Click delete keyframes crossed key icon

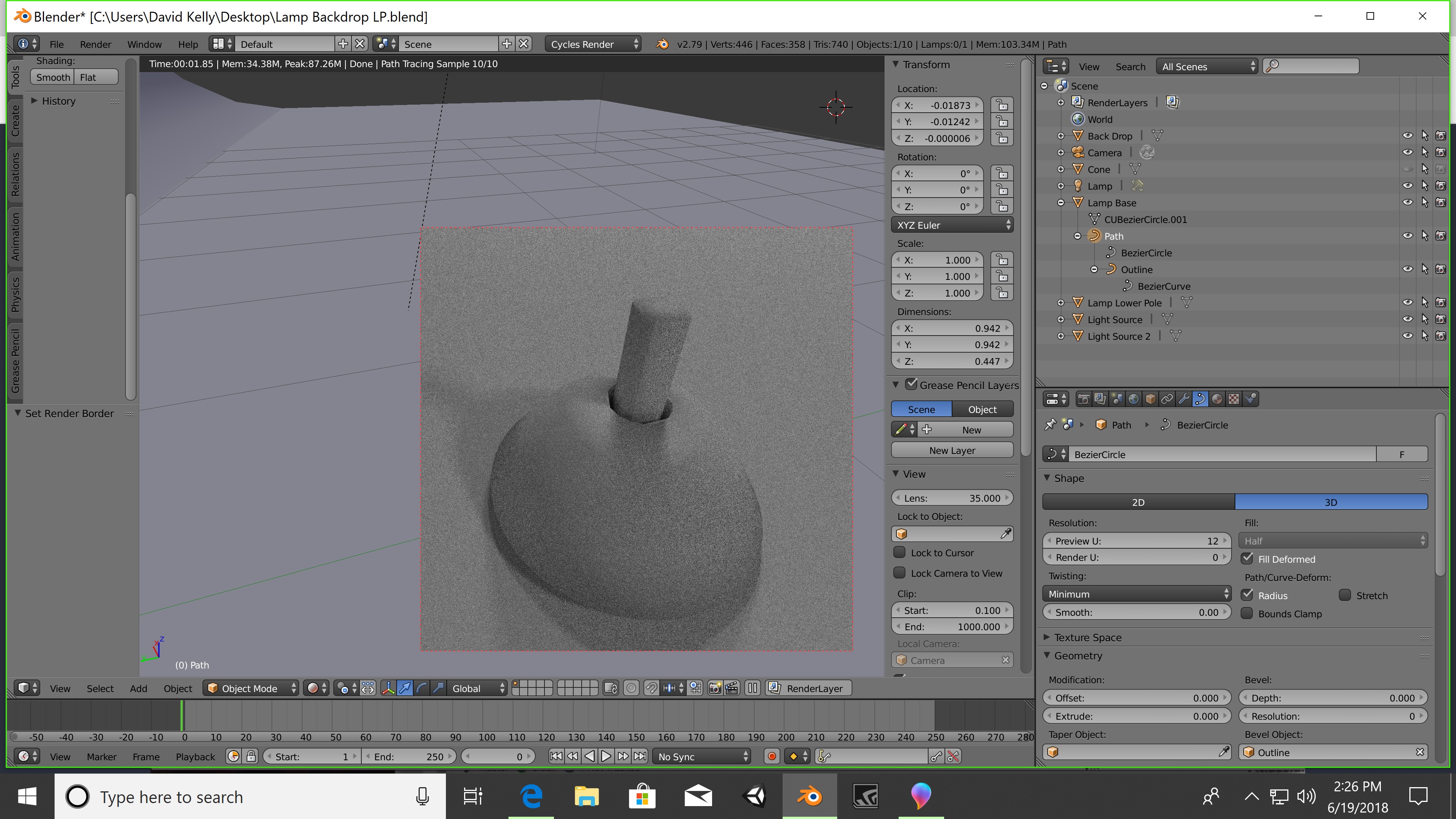pyautogui.click(x=954, y=756)
